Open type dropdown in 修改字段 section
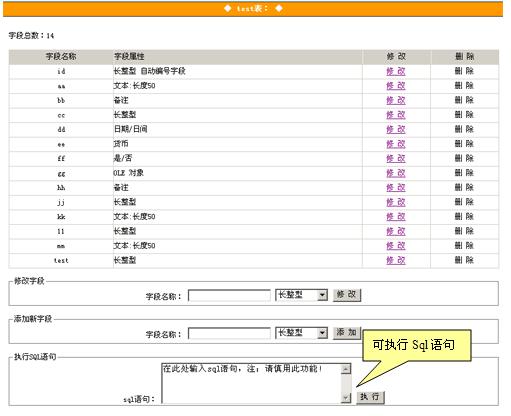 click(302, 295)
